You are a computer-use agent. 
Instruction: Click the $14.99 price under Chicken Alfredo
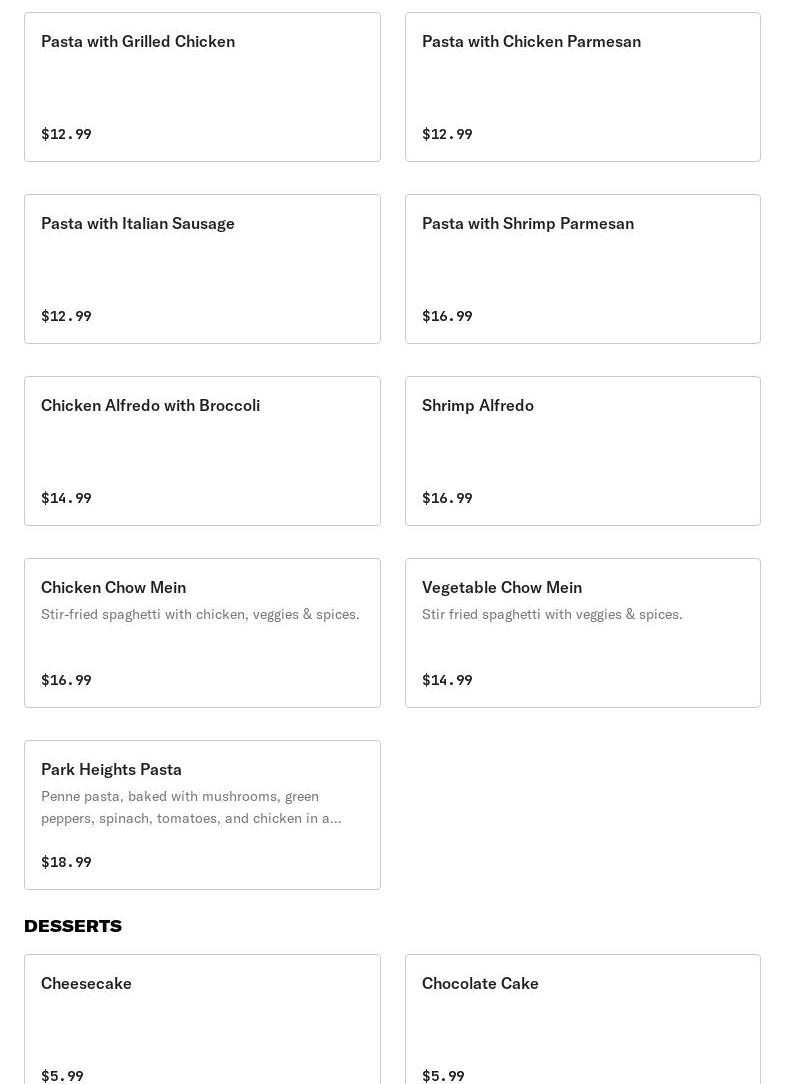click(x=66, y=498)
